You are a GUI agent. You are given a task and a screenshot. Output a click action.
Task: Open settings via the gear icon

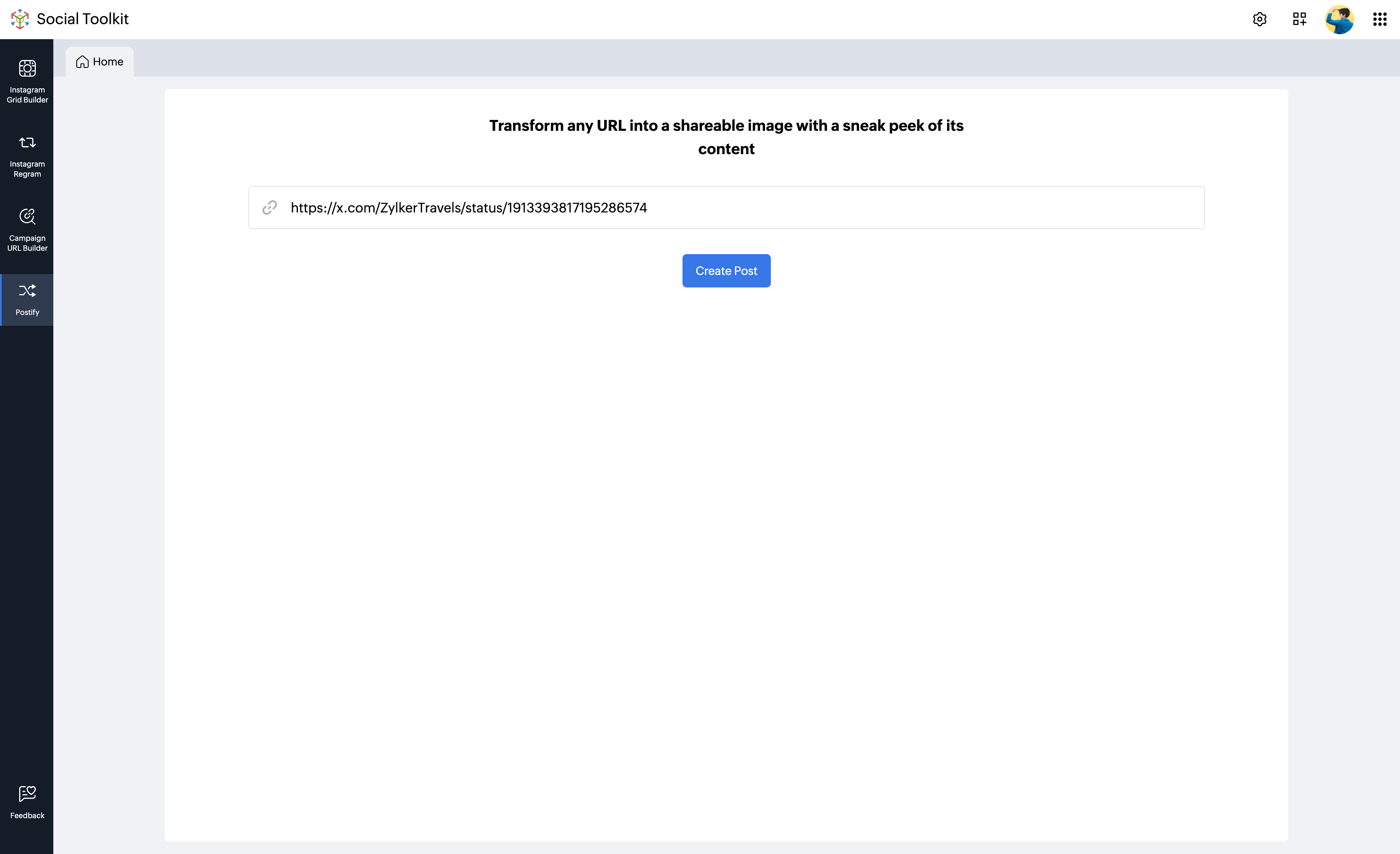[1259, 19]
